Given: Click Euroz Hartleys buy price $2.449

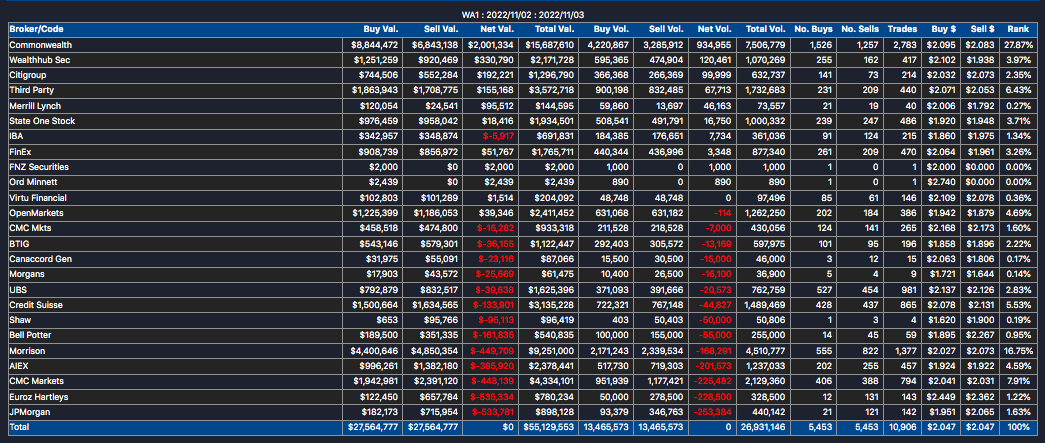Looking at the screenshot, I should [x=943, y=397].
